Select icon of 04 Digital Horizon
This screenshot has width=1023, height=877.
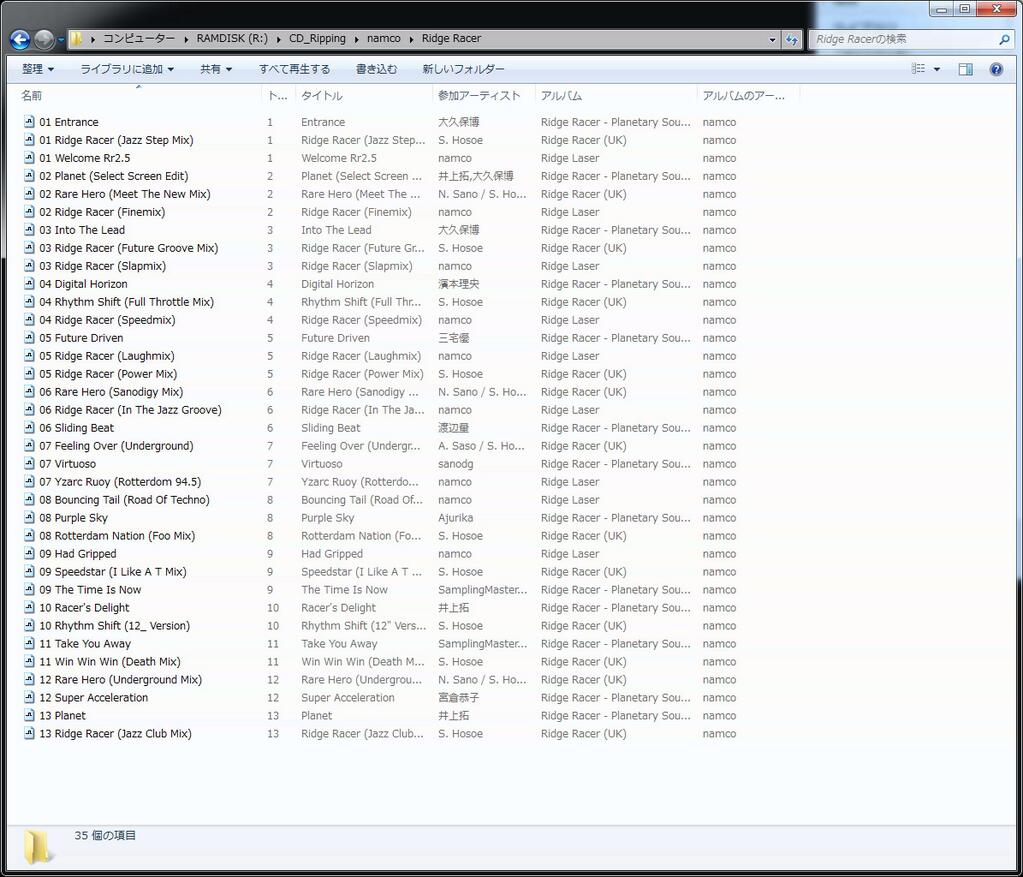click(29, 283)
